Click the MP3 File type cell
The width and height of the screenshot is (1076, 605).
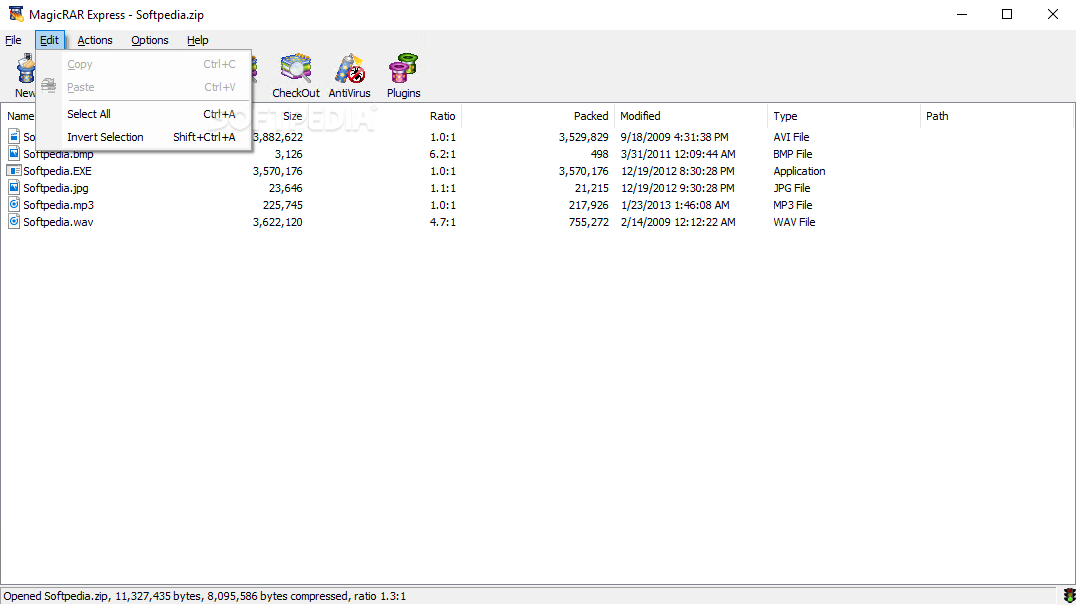793,205
